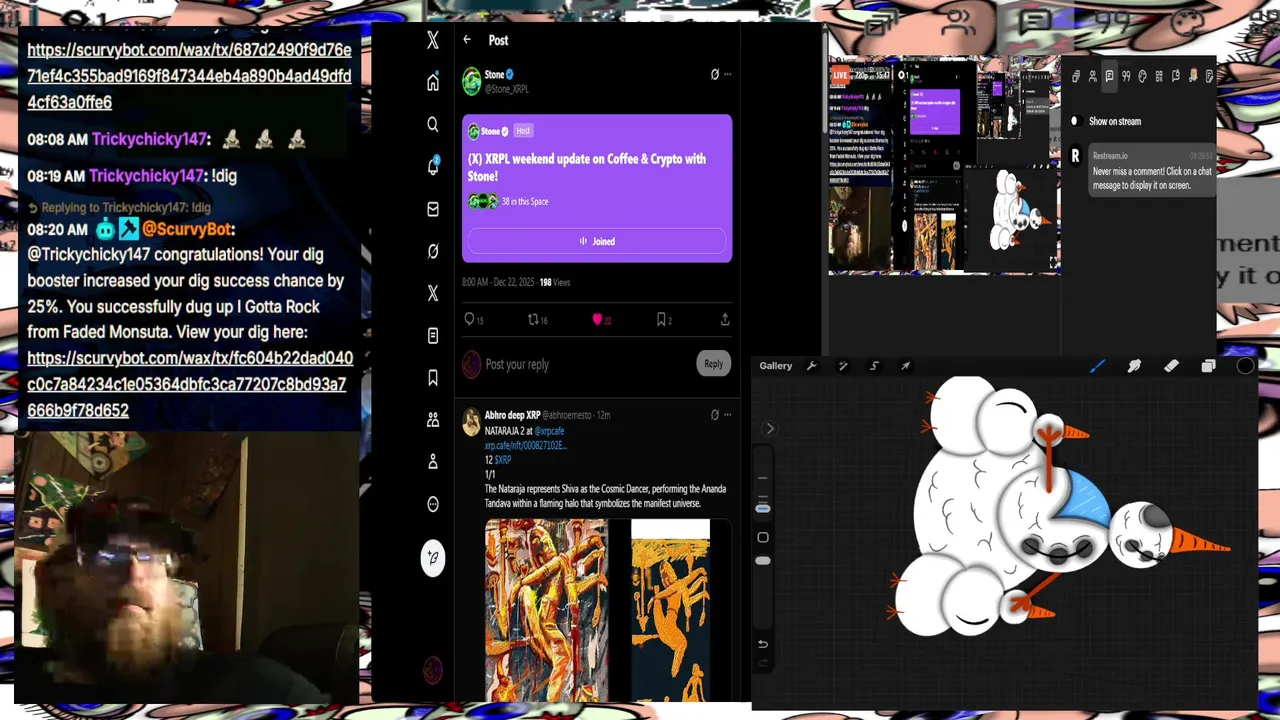Screen dimensions: 1280x720
Task: Open three-dots menu on Abhro deep XRP reply
Action: (727, 415)
